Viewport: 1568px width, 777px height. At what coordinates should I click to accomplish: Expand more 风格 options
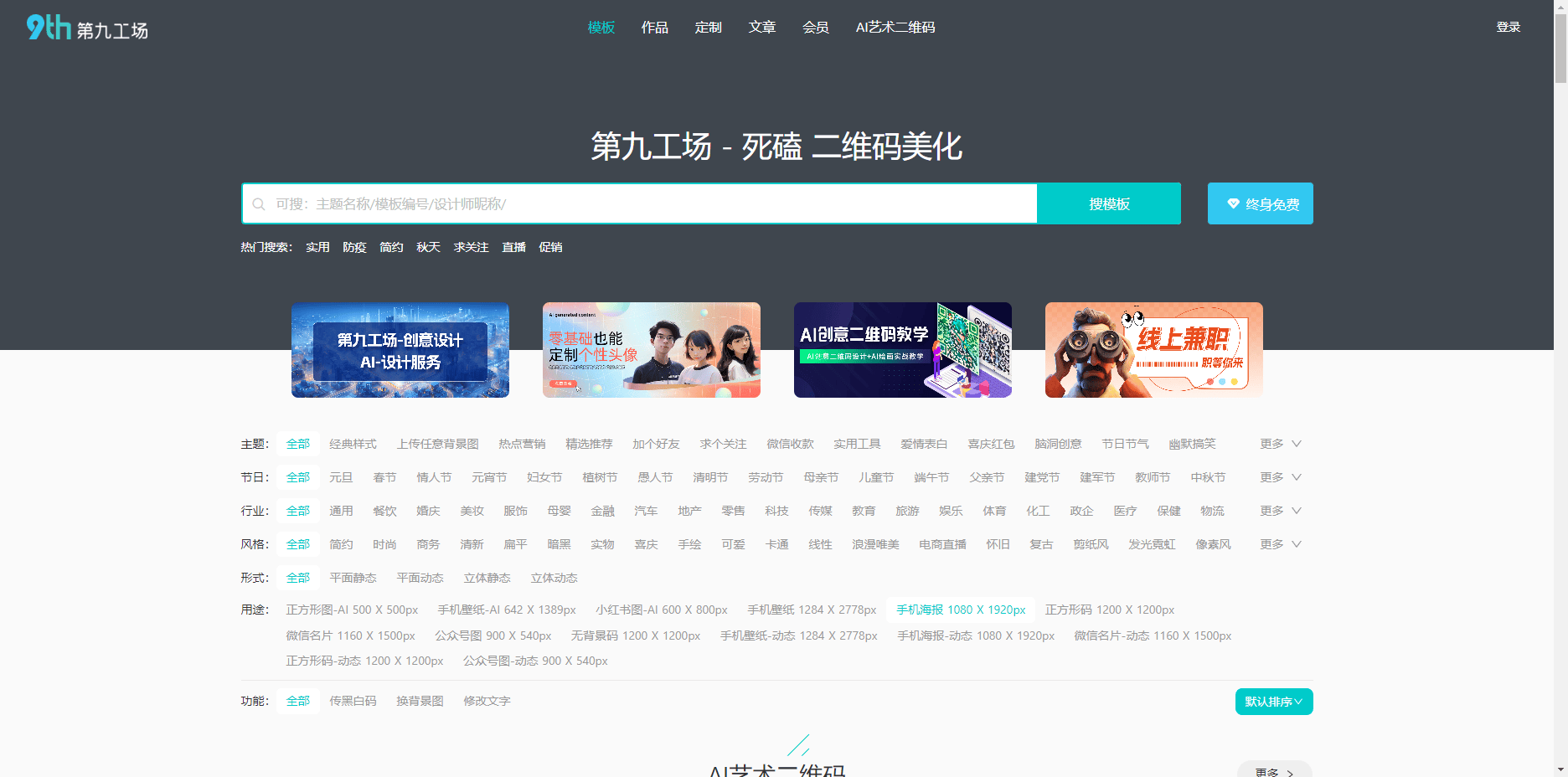(x=1280, y=544)
